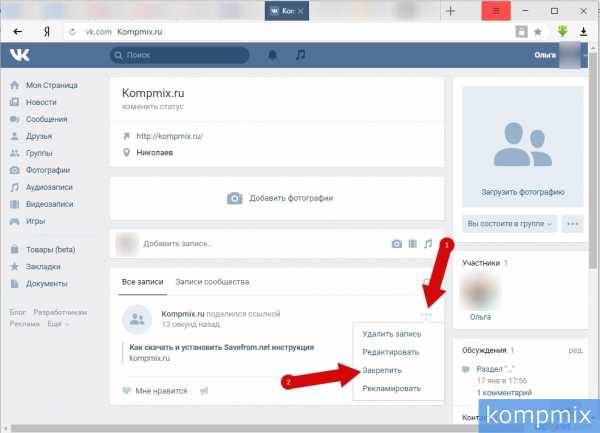Viewport: 600px width, 433px height.
Task: Choose 'Рекламировать' in the post menu
Action: (391, 388)
